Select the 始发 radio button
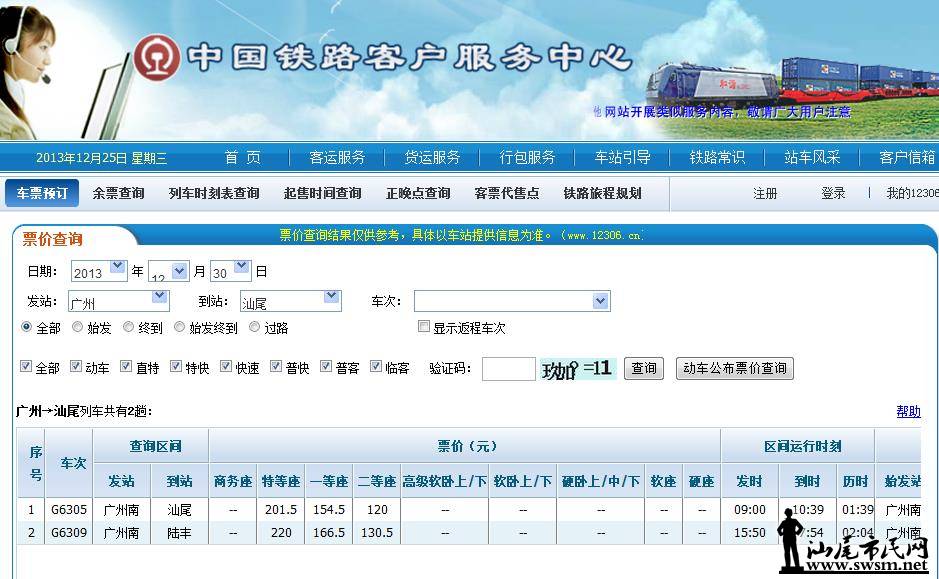This screenshot has height=579, width=939. [x=77, y=327]
